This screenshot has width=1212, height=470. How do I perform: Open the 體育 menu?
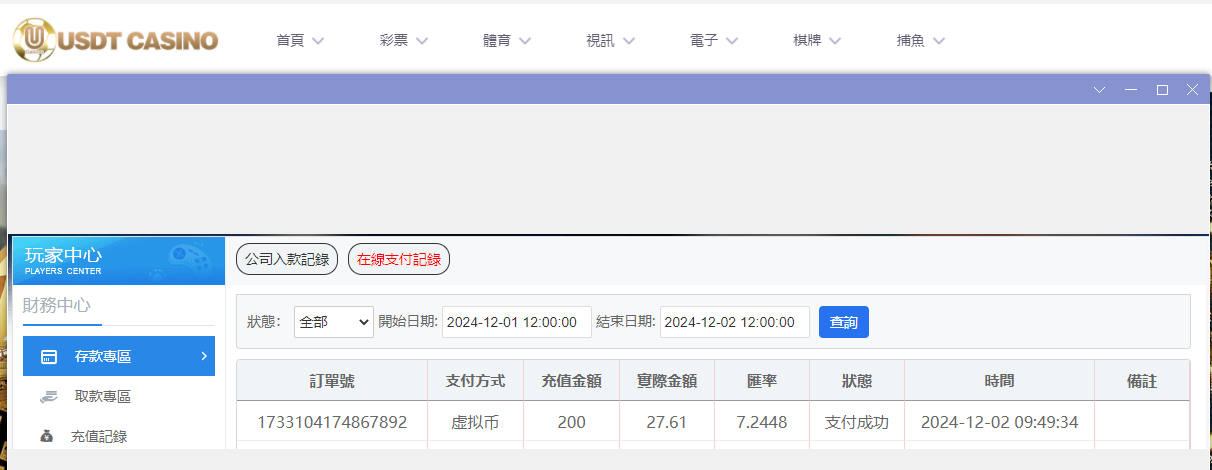pyautogui.click(x=507, y=41)
